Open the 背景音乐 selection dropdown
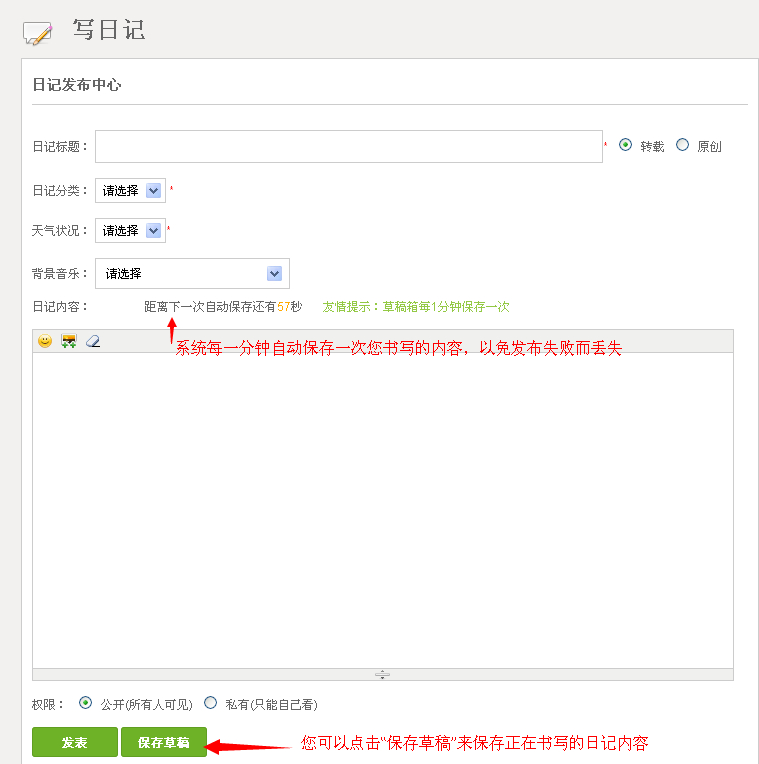This screenshot has height=764, width=759. [192, 273]
